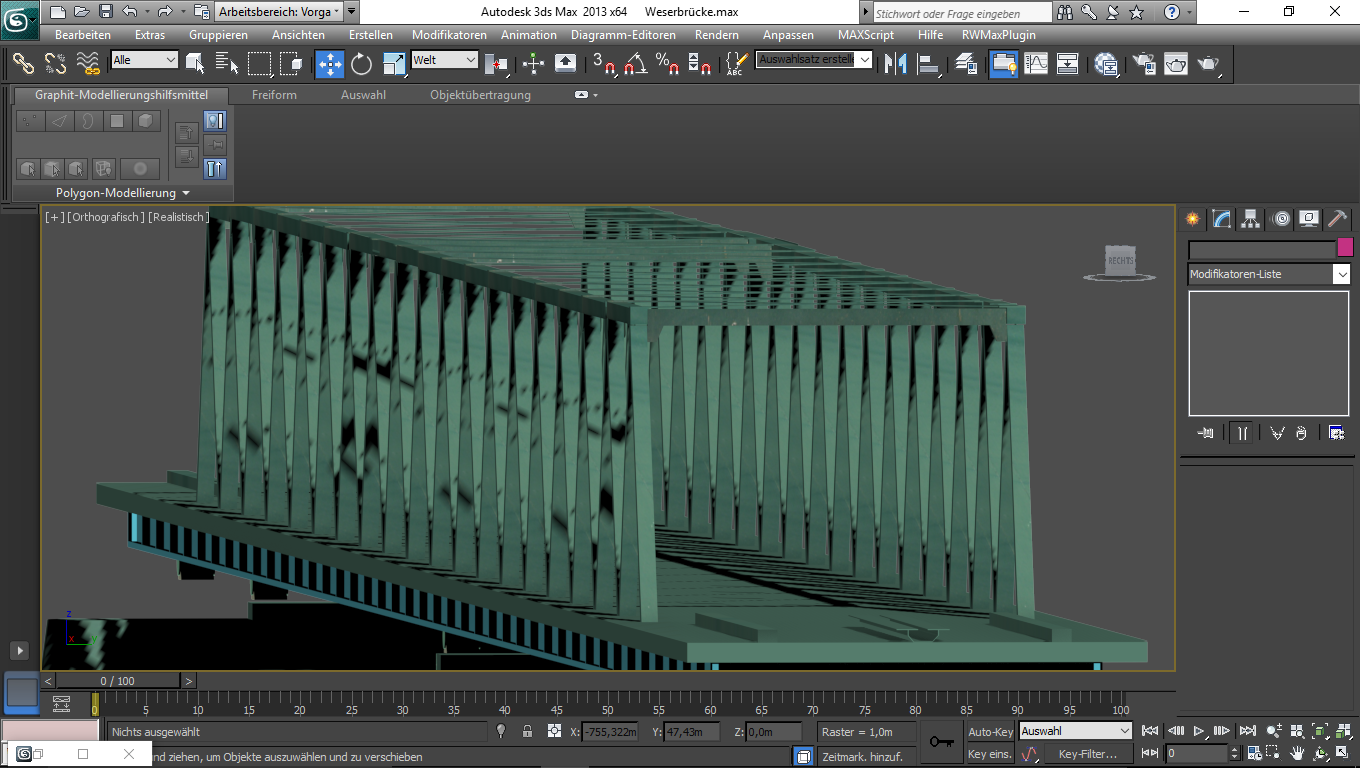The width and height of the screenshot is (1360, 768).
Task: Open the Rendern menu
Action: pos(716,35)
